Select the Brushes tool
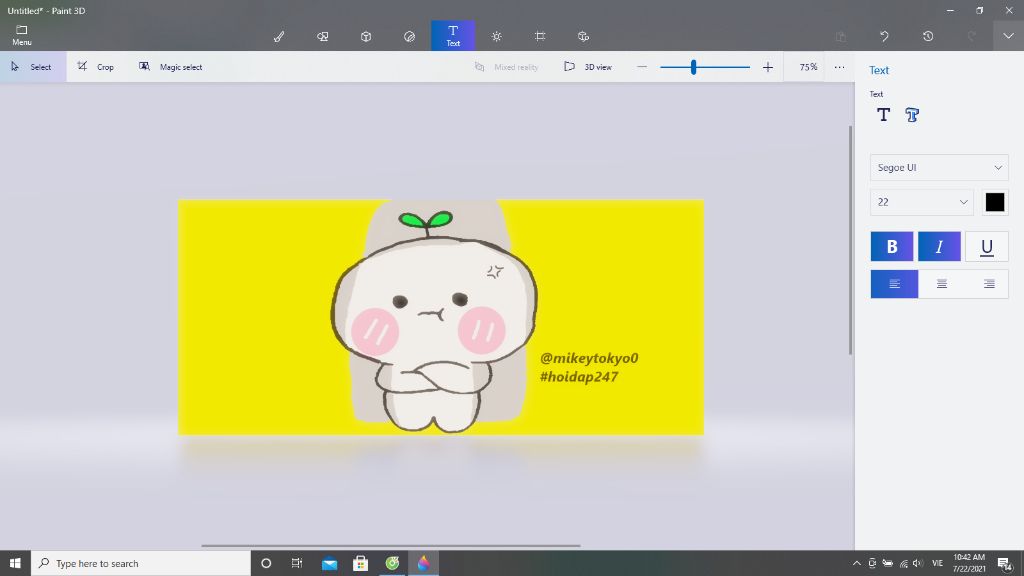 [279, 37]
